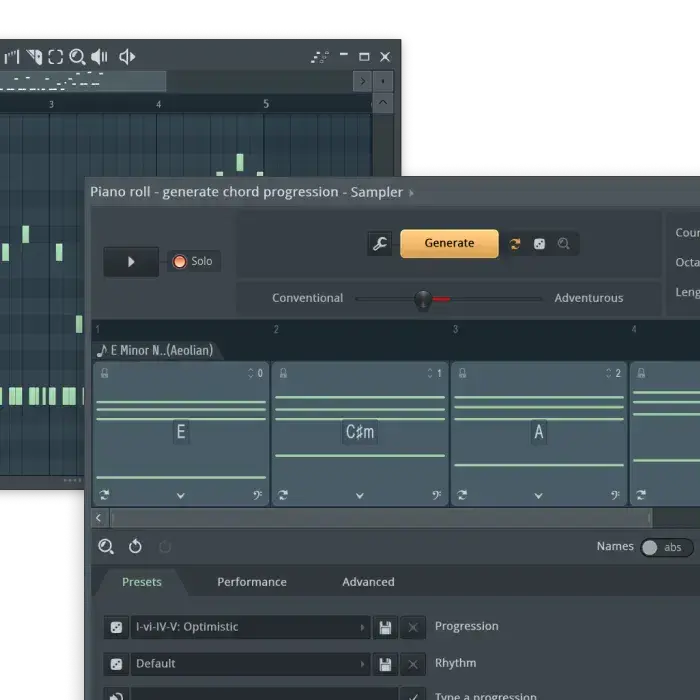Click bar 4 on the Piano roll ruler
The width and height of the screenshot is (700, 700).
tap(158, 104)
